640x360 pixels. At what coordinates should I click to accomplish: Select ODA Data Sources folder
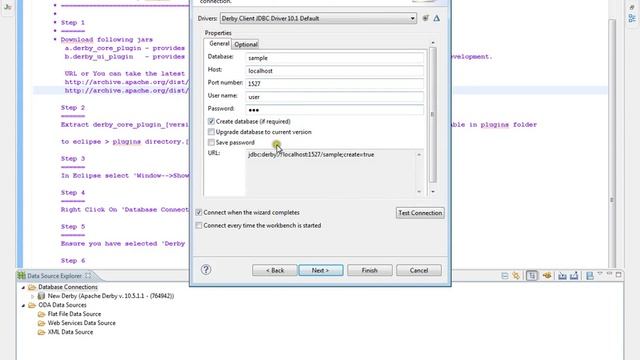tap(62, 305)
